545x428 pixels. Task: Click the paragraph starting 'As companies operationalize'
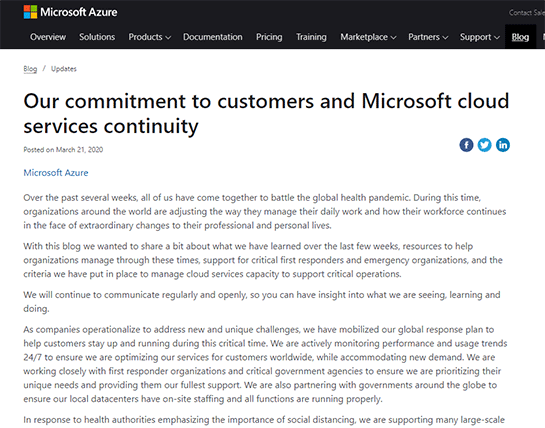pos(266,364)
